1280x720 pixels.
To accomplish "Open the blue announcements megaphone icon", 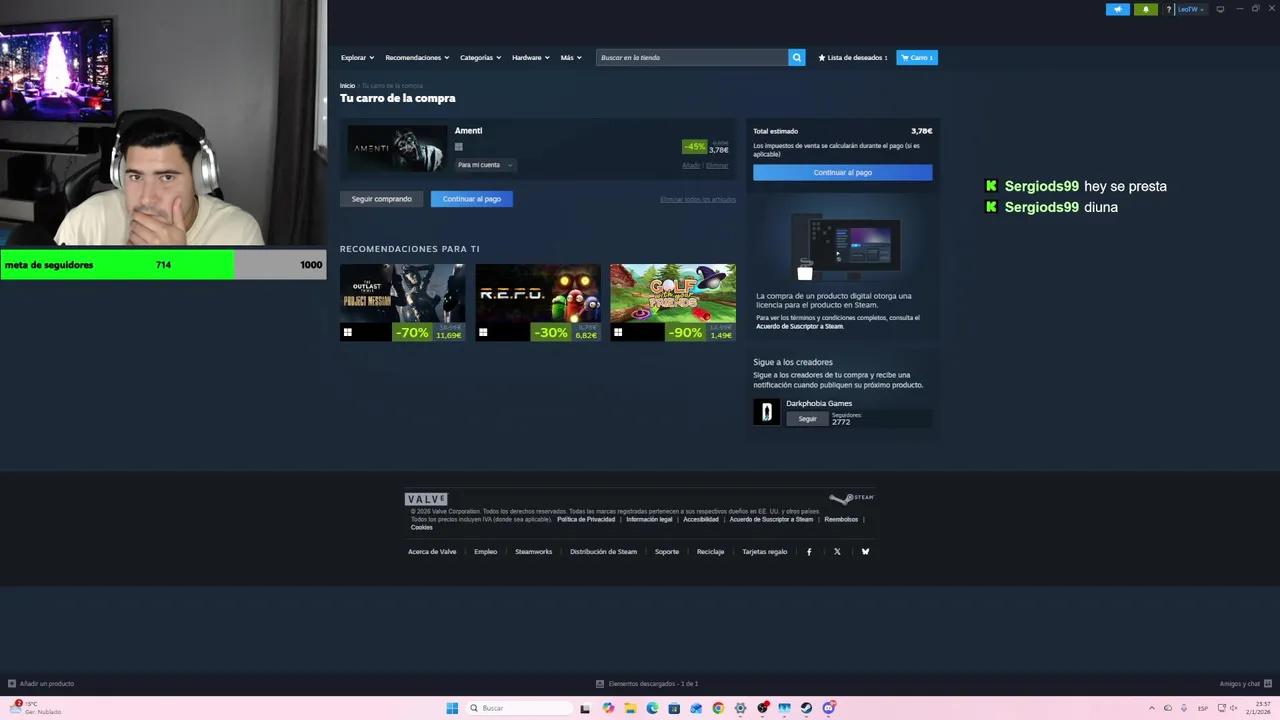I will [1117, 9].
